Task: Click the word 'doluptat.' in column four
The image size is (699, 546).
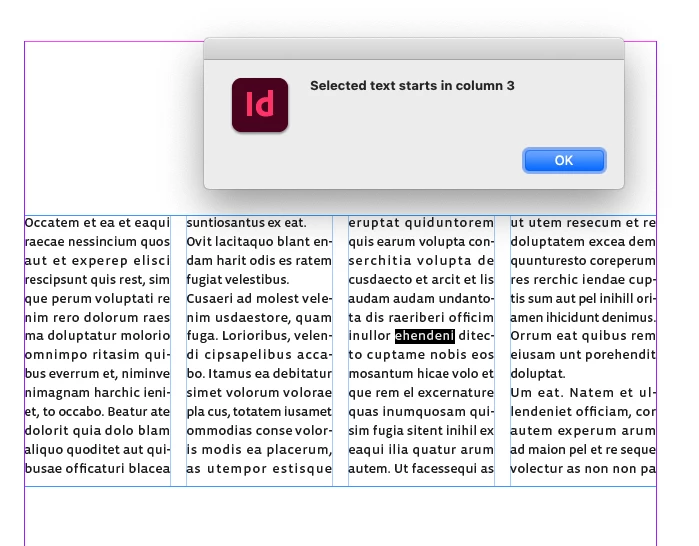Action: 538,374
